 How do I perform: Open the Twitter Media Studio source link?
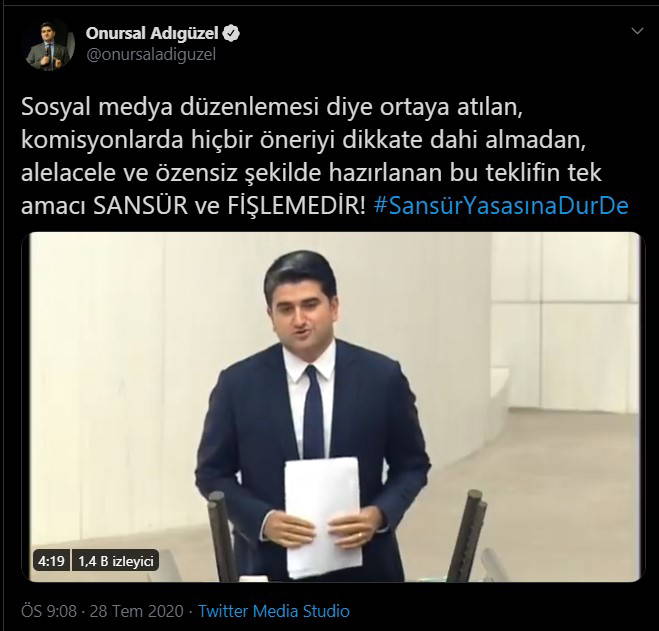pyautogui.click(x=274, y=611)
